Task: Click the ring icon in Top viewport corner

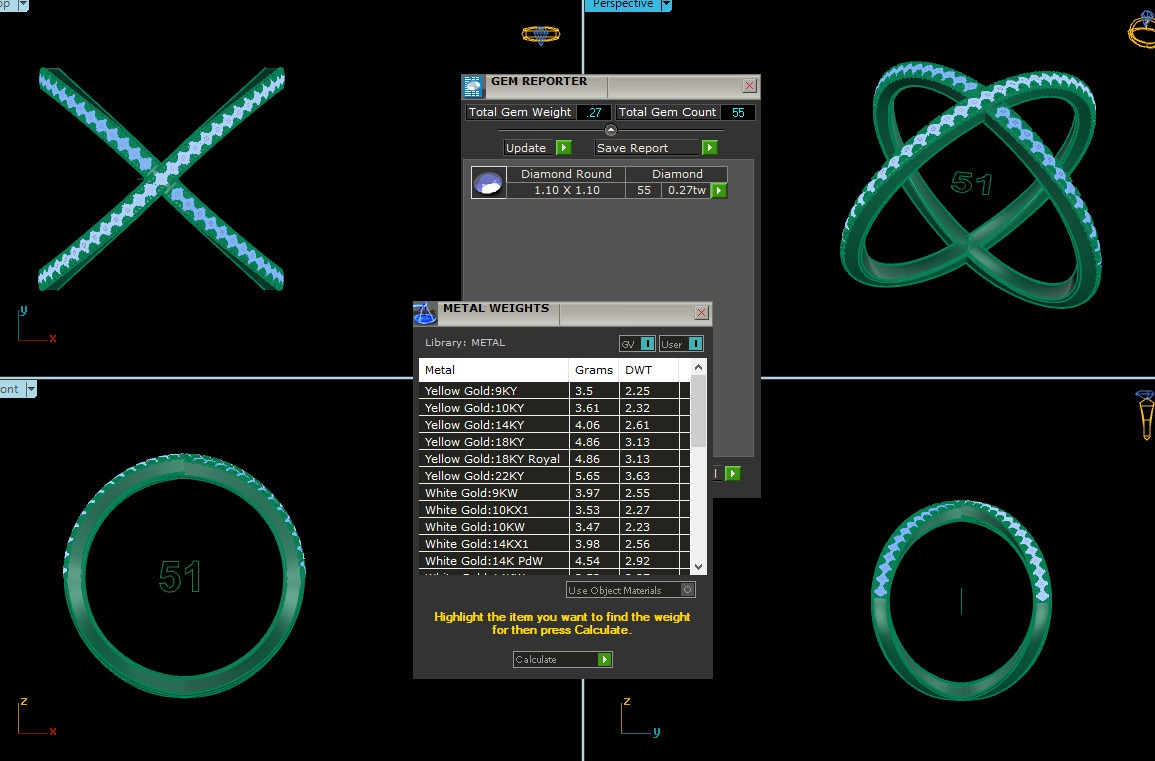Action: 540,35
